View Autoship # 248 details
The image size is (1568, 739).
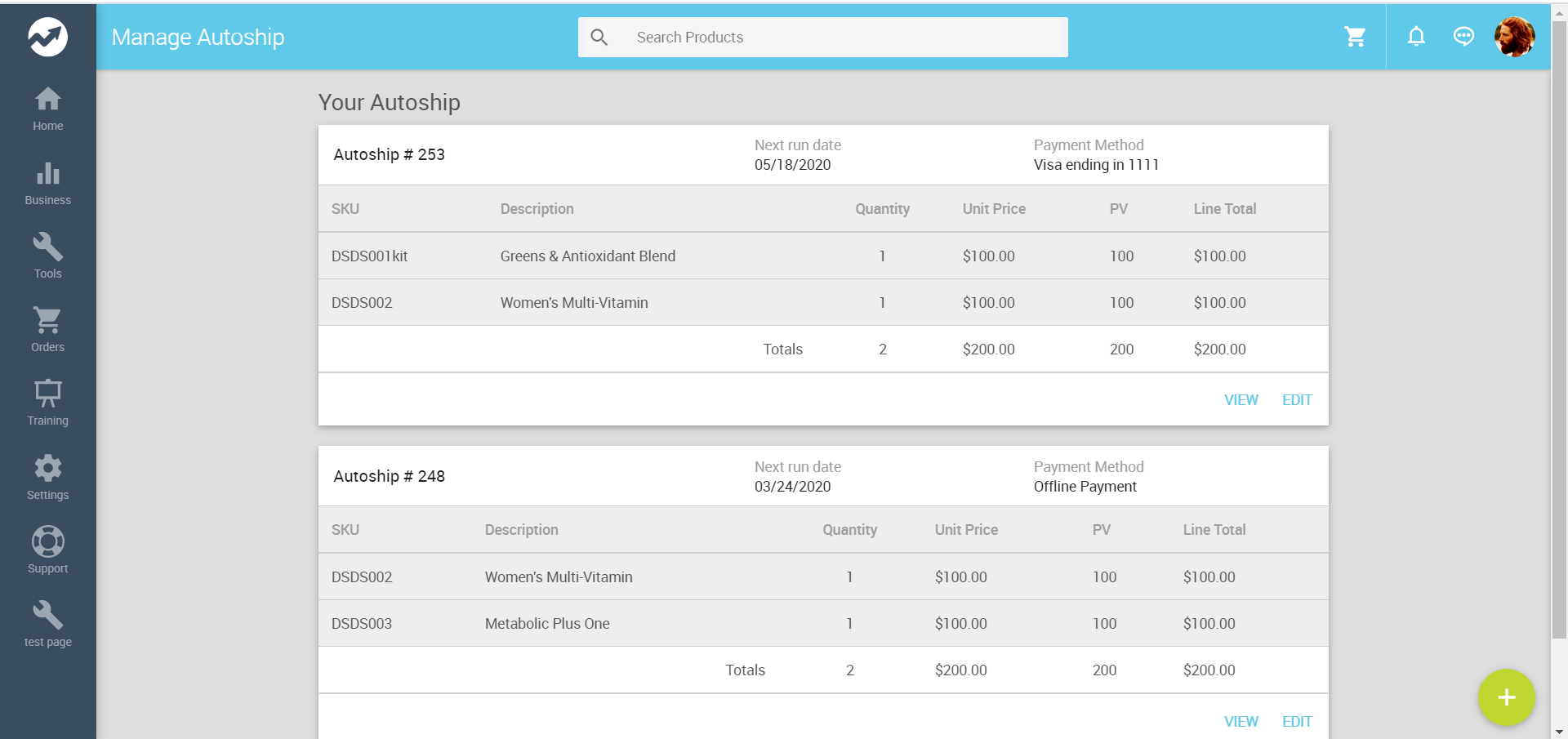(x=1241, y=721)
